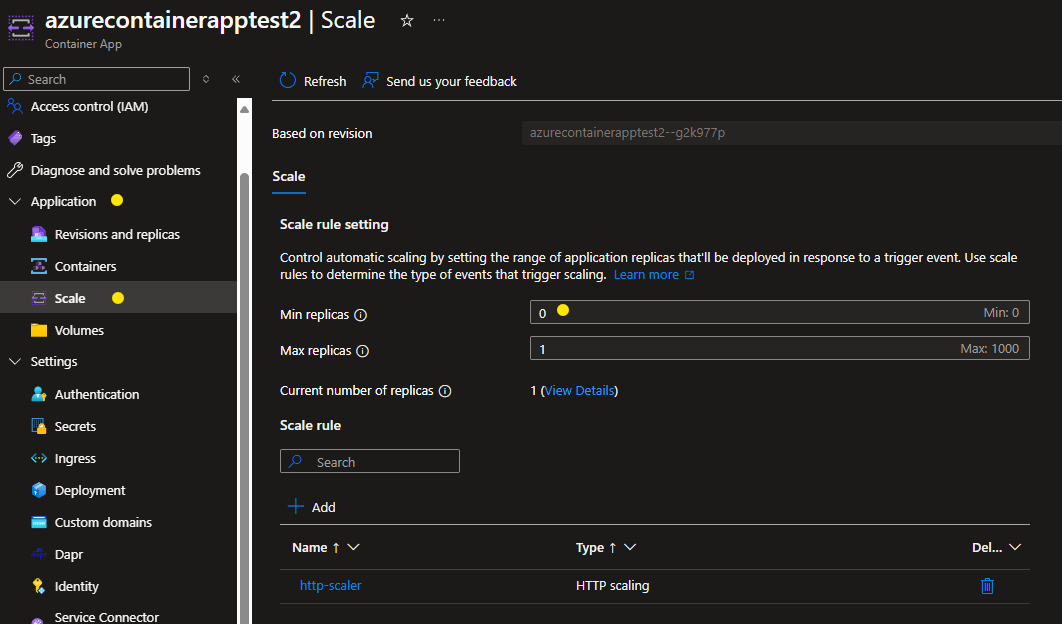Open the ellipsis overflow menu in the header
The height and width of the screenshot is (624, 1062).
[438, 19]
